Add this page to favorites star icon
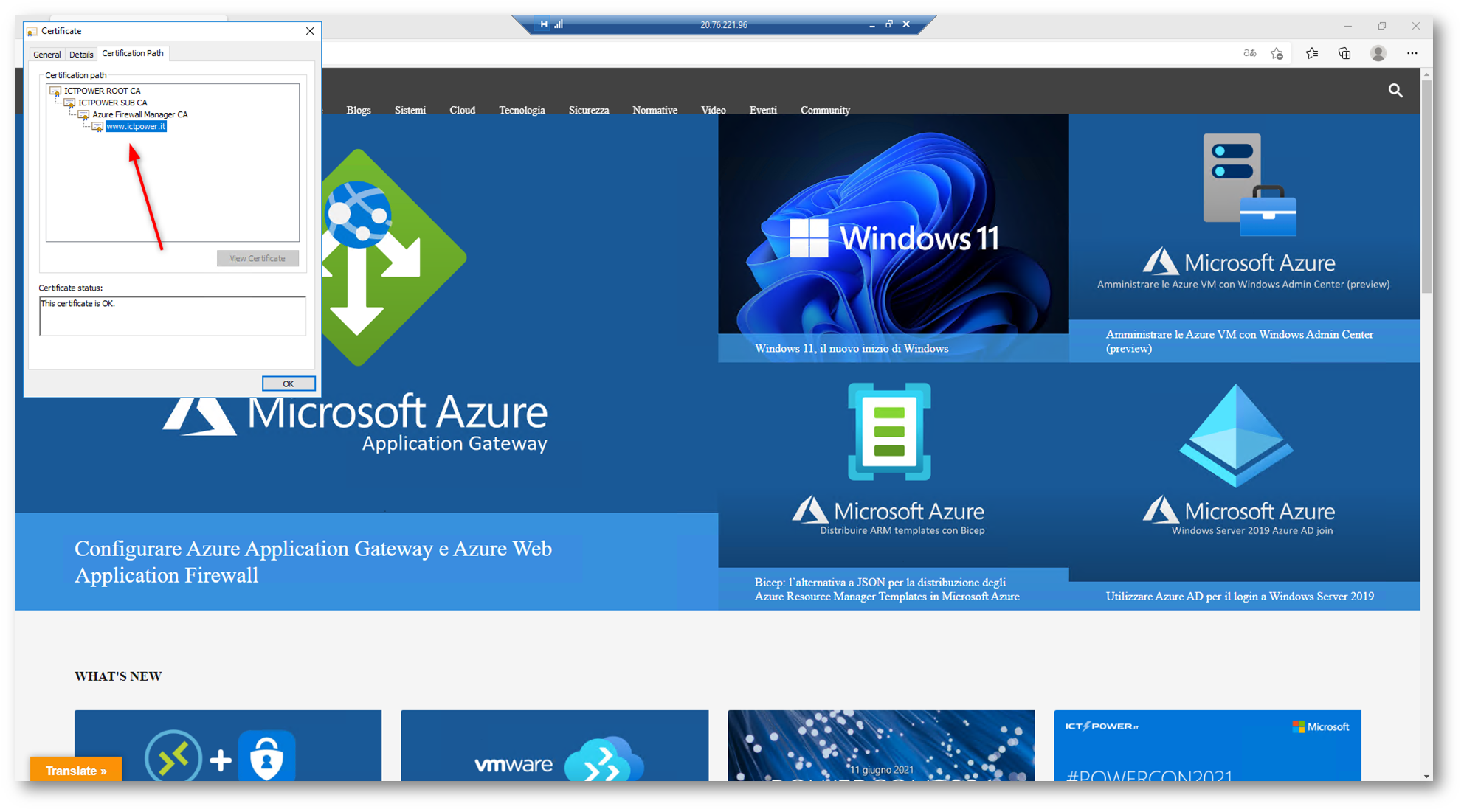 tap(1277, 53)
